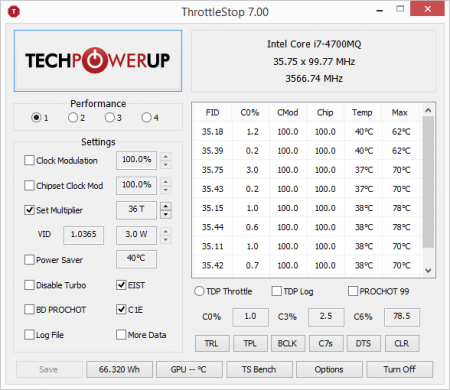Enable the Clock Modulation checkbox
450x390 pixels.
29,160
